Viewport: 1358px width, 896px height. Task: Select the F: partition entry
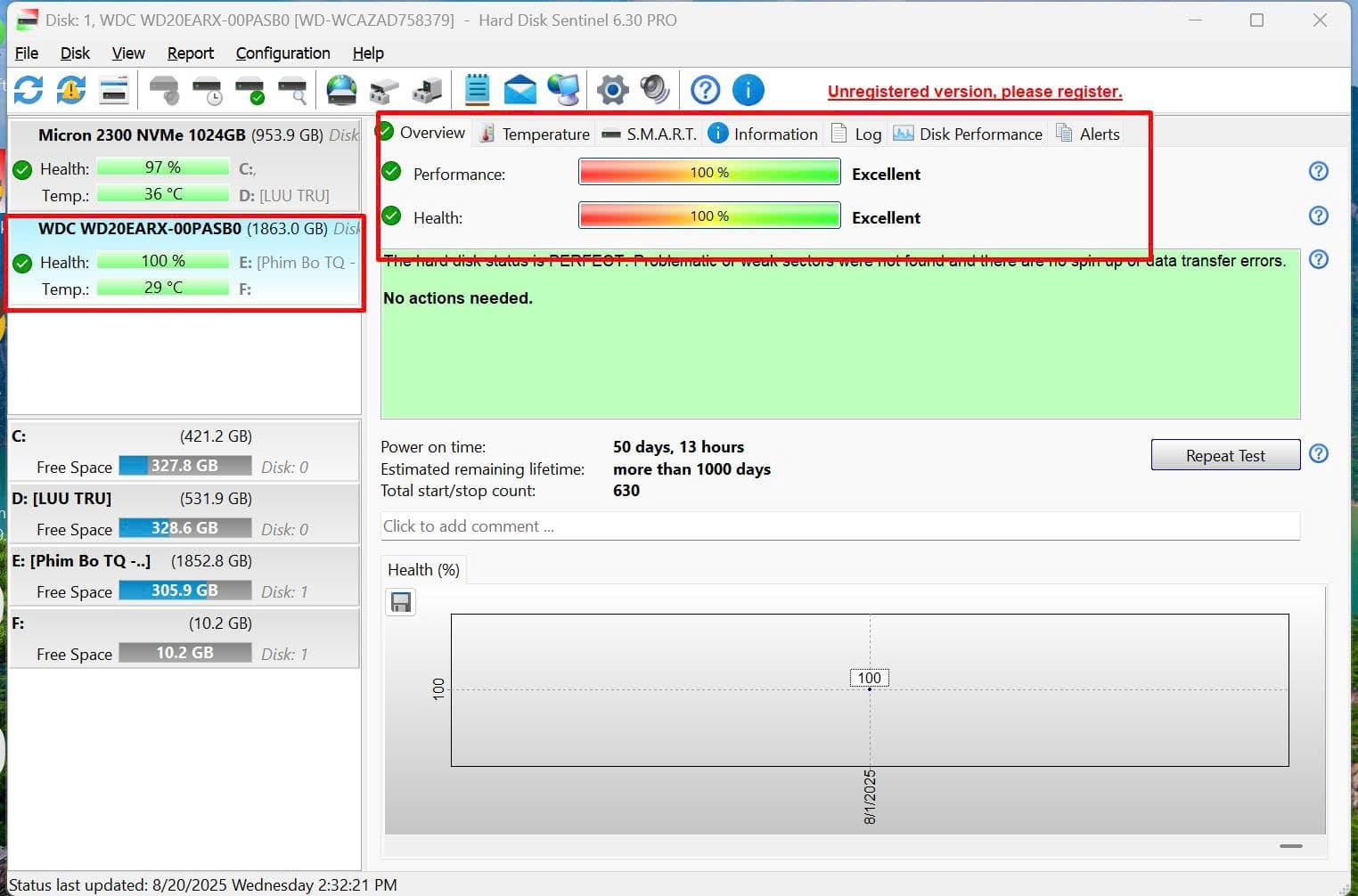pos(184,639)
